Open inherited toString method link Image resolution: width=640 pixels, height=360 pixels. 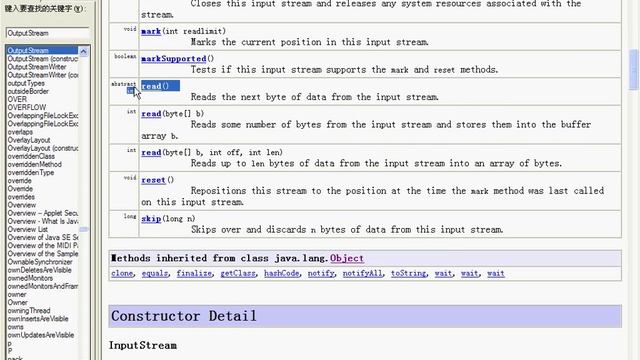pyautogui.click(x=409, y=273)
